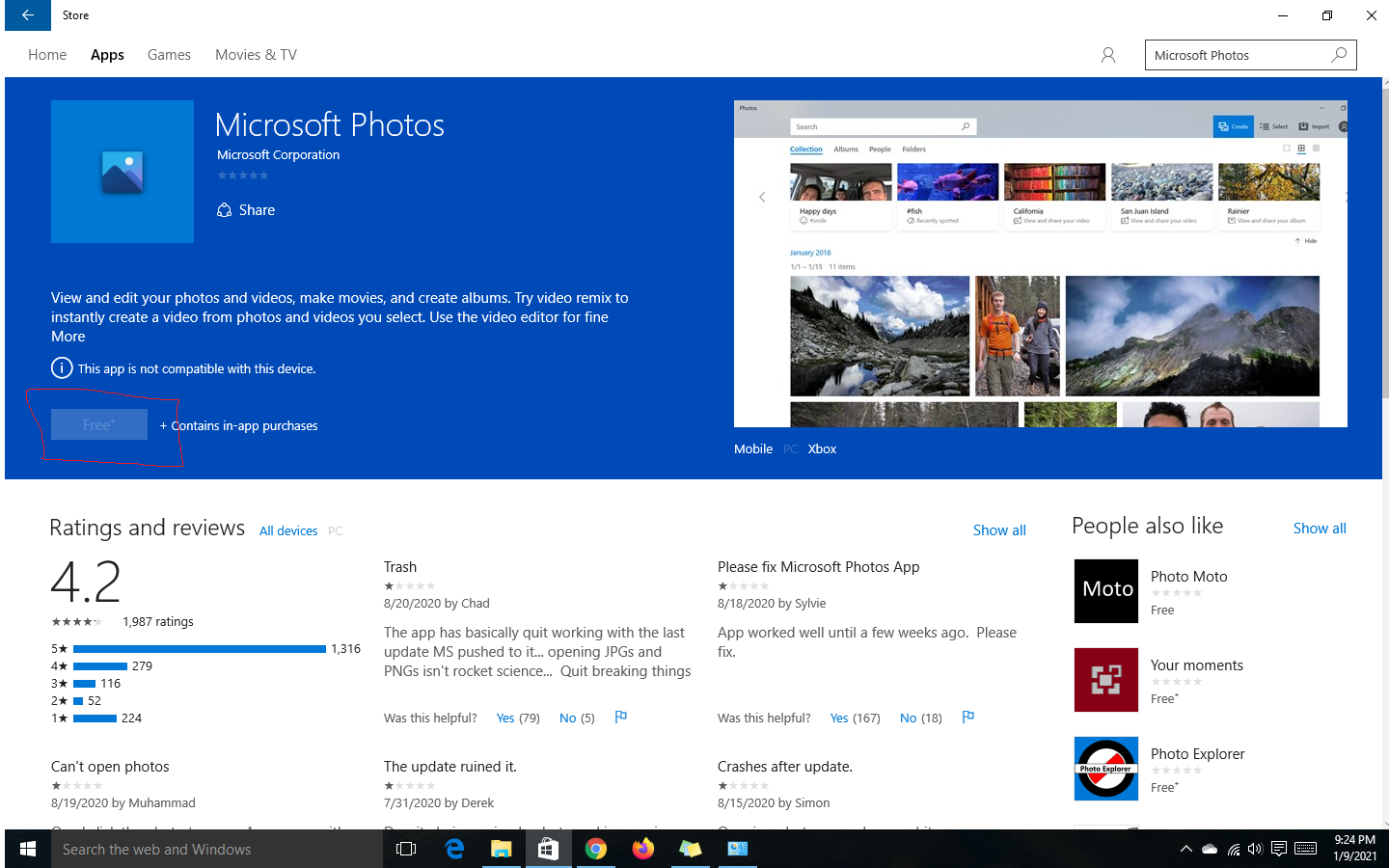Open File Explorer from the taskbar

(x=501, y=849)
